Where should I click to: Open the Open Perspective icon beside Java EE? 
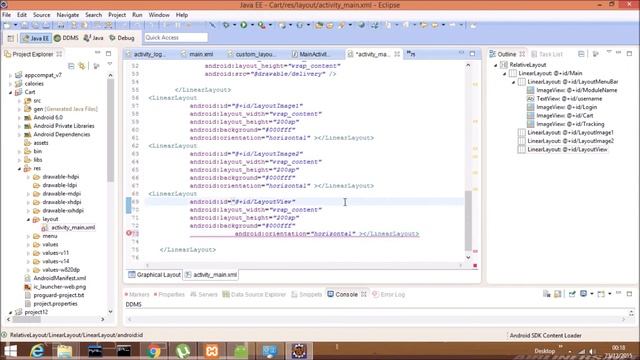pyautogui.click(x=11, y=38)
